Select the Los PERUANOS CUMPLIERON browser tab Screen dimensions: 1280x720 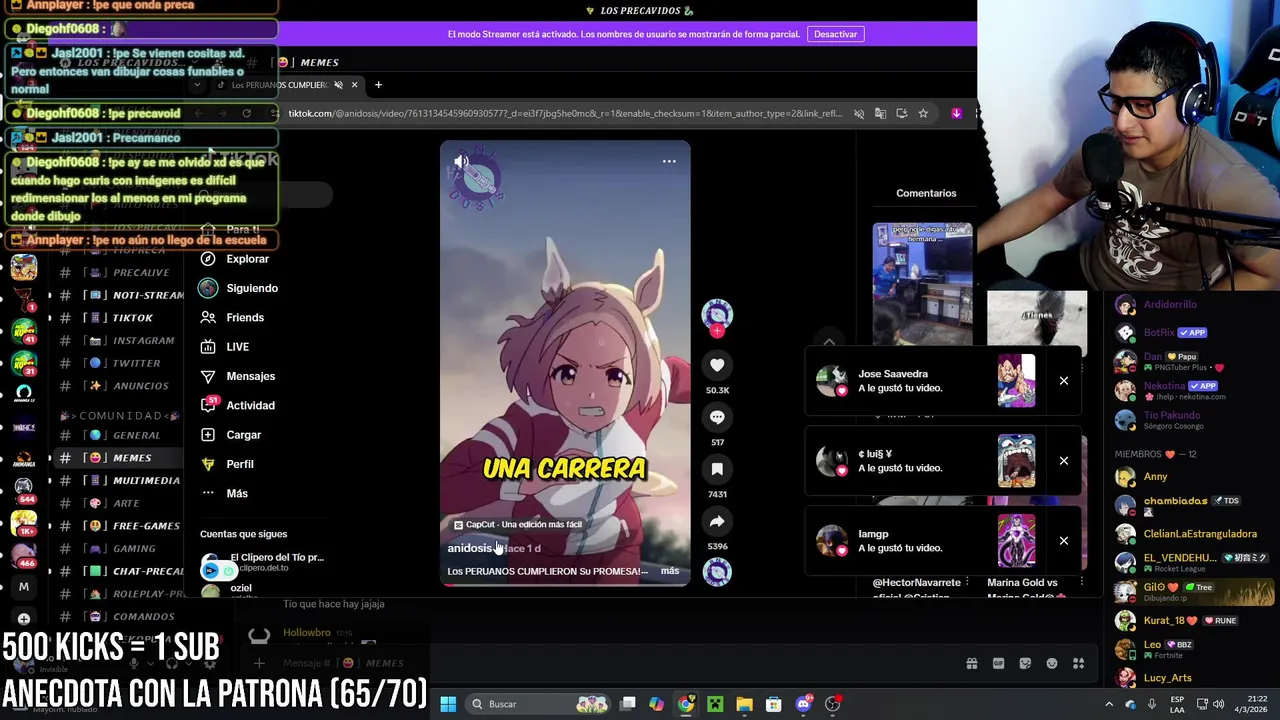coord(280,85)
